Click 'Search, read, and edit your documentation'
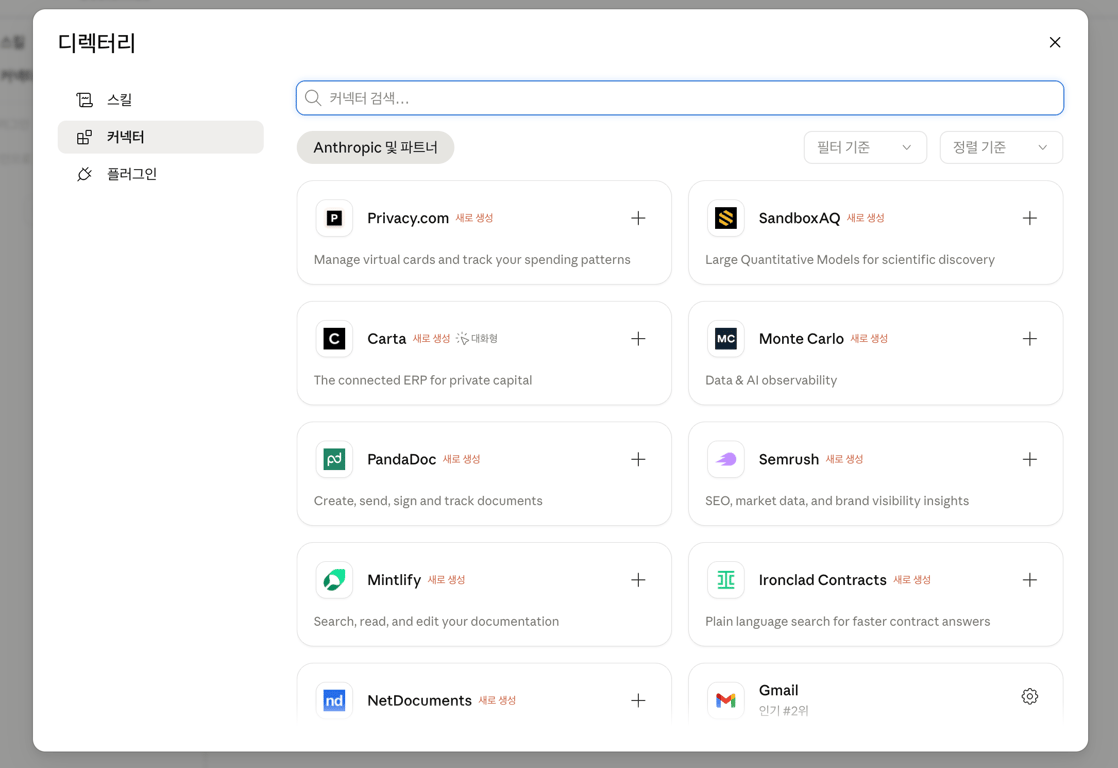 pos(436,621)
